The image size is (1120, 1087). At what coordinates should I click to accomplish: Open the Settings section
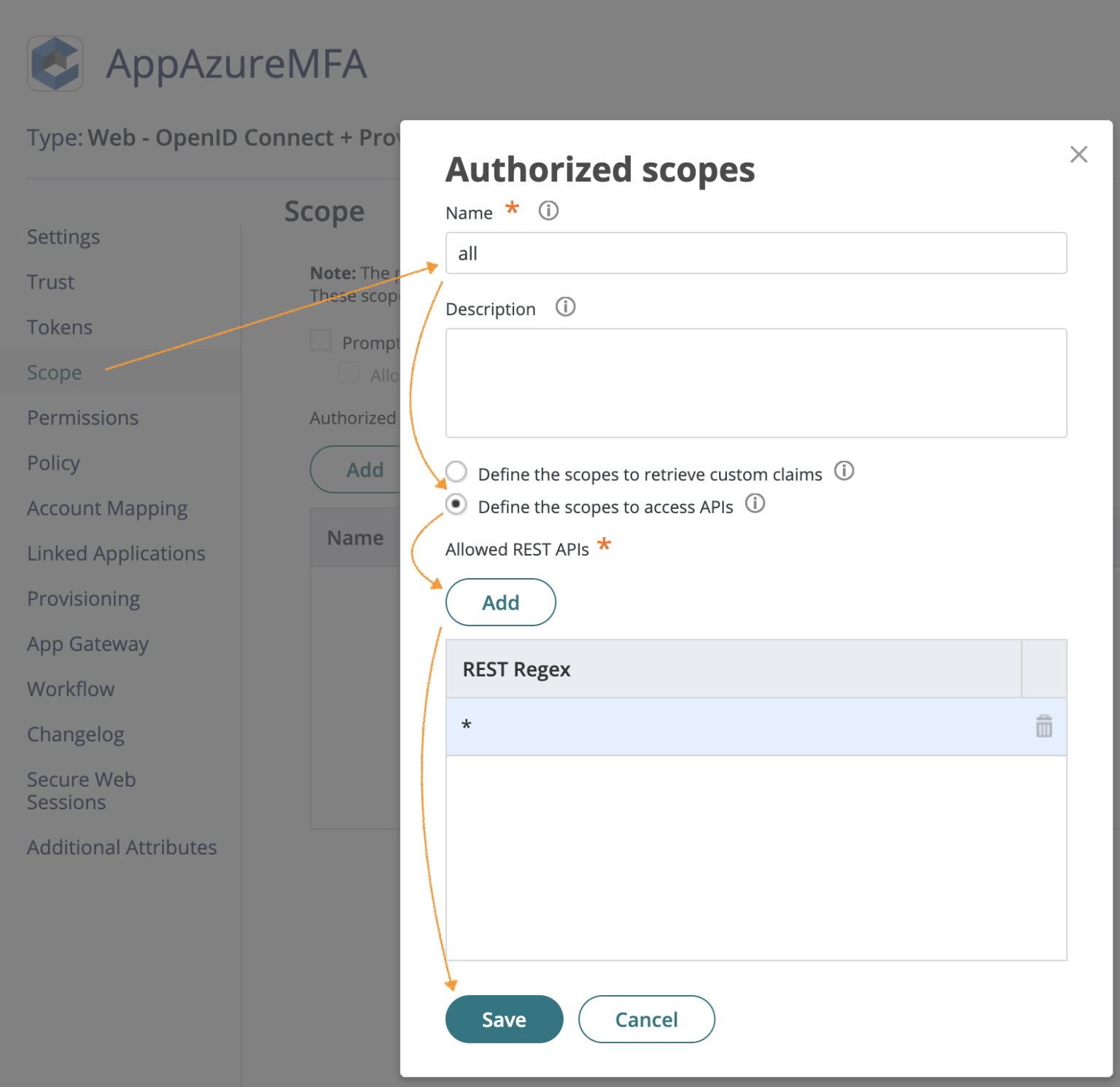tap(63, 236)
